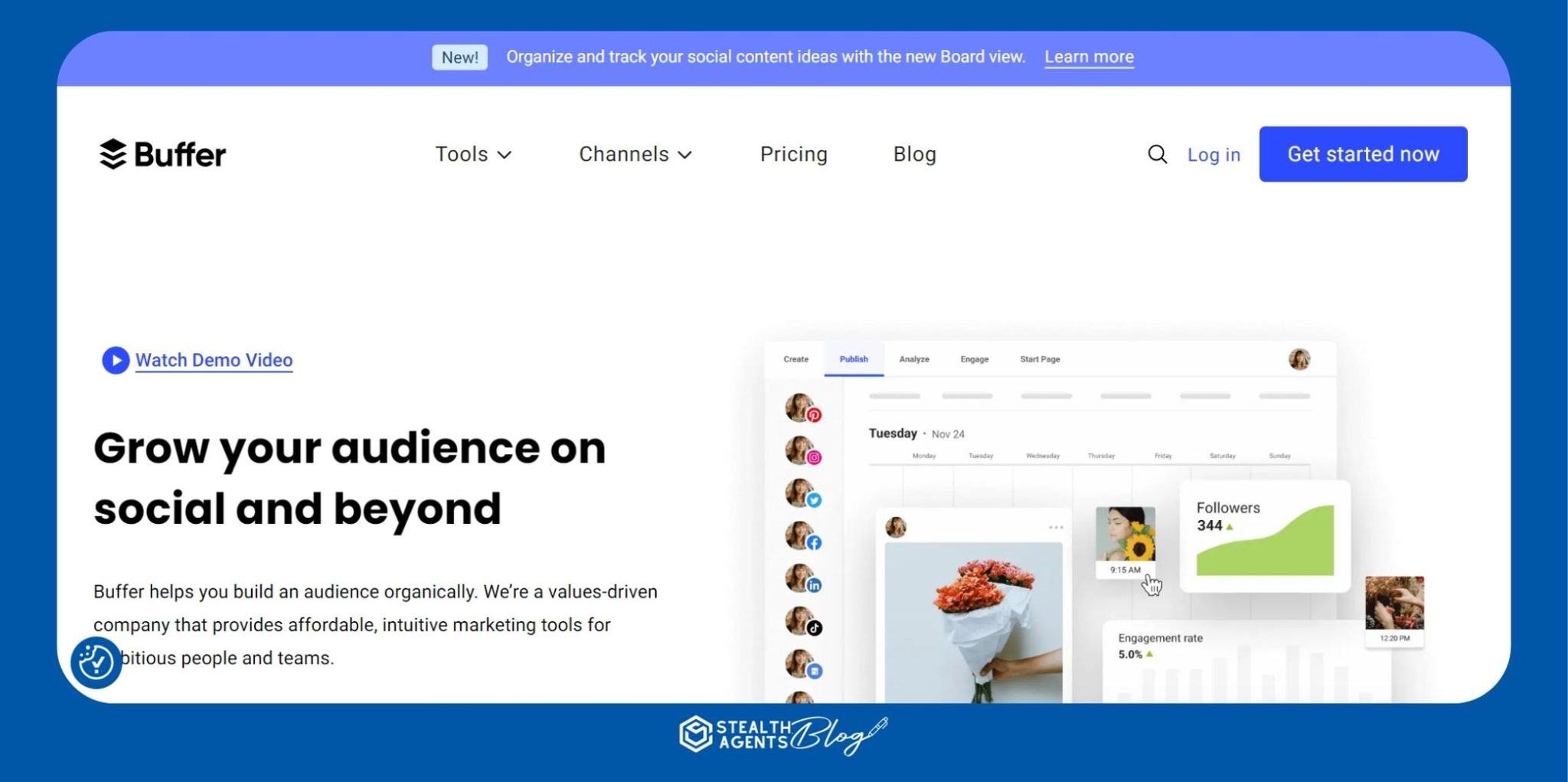Viewport: 1568px width, 782px height.
Task: Expand the Tools dropdown menu
Action: (473, 154)
